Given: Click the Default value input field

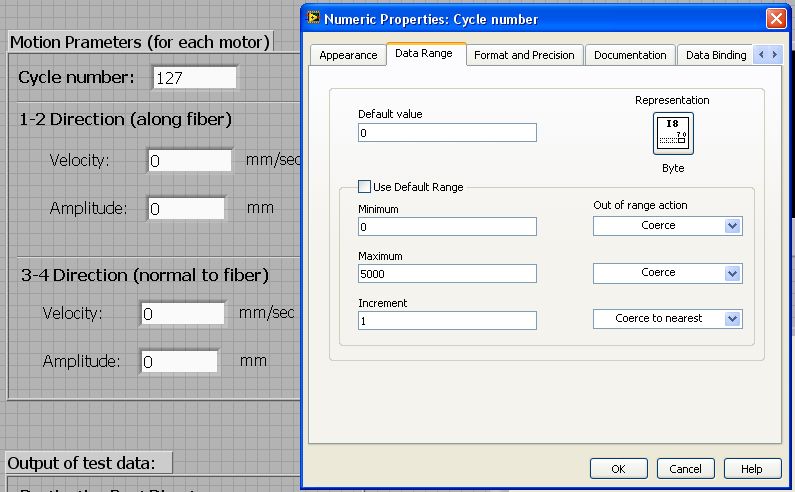Looking at the screenshot, I should tap(447, 132).
